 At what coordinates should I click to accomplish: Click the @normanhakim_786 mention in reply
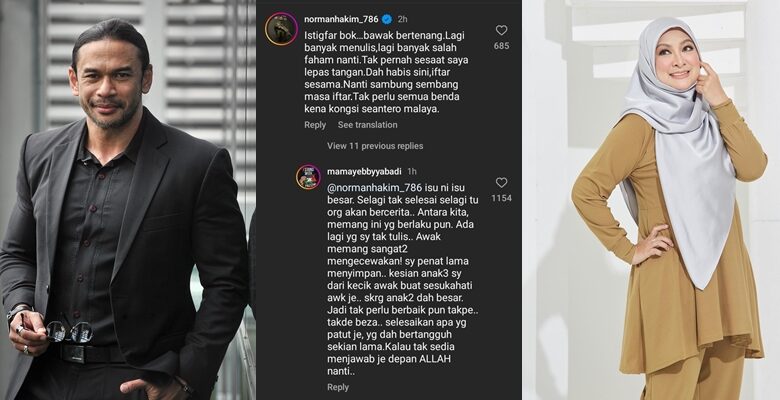click(x=375, y=188)
